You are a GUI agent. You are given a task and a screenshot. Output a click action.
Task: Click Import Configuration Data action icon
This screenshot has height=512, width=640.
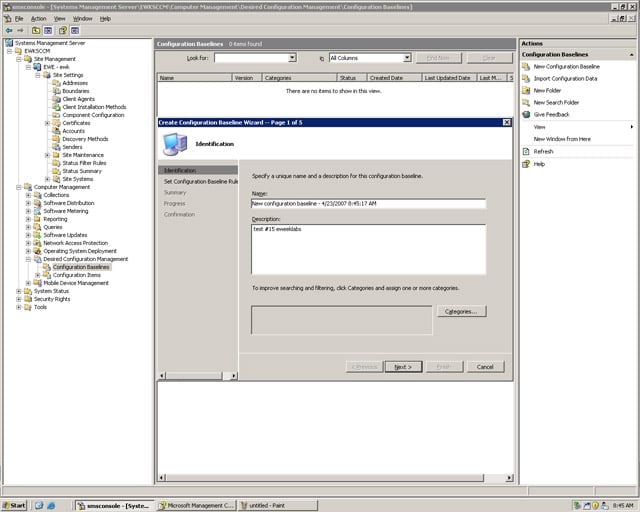pyautogui.click(x=526, y=78)
